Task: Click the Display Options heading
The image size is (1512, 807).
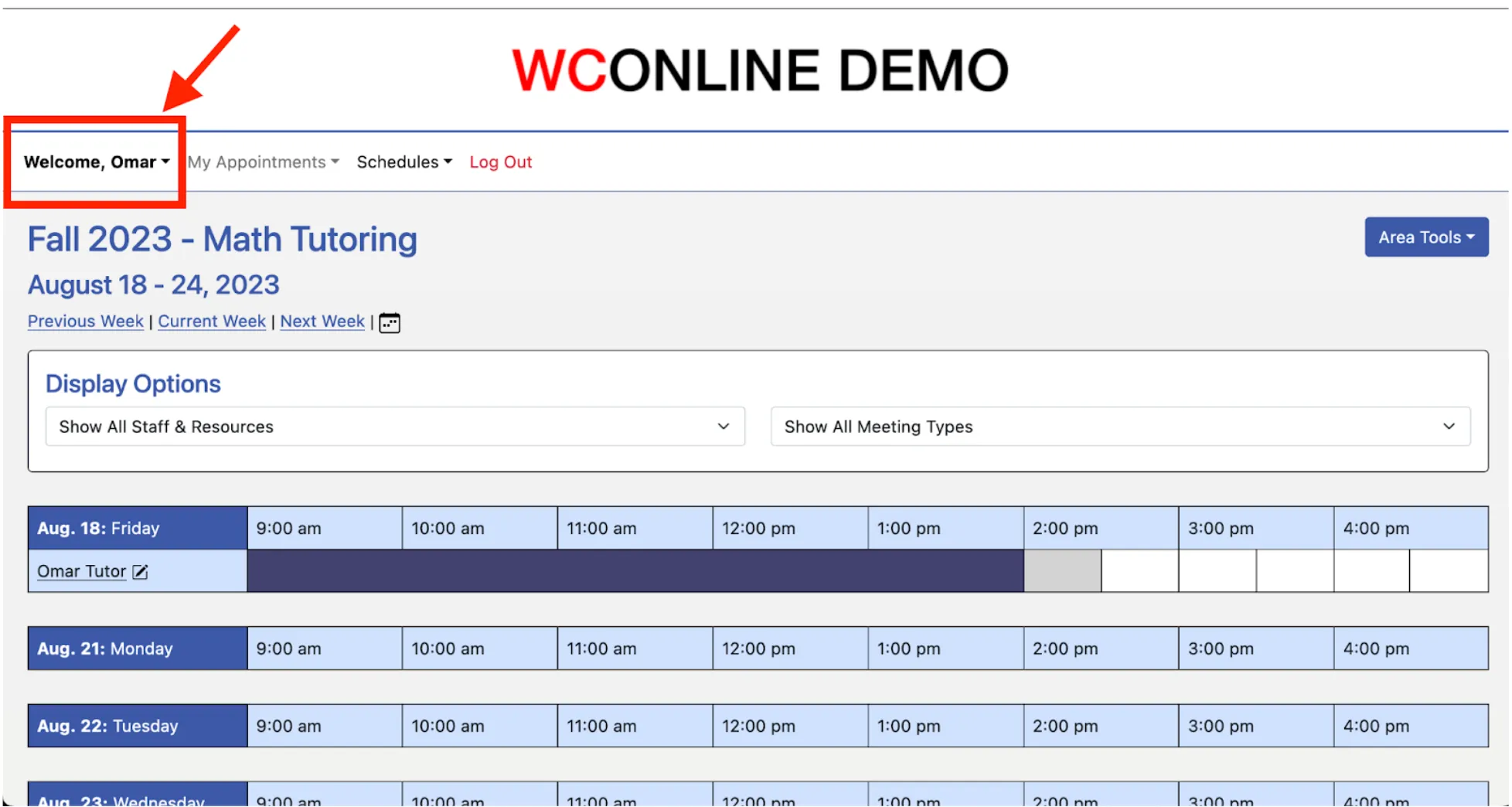Action: [x=133, y=384]
